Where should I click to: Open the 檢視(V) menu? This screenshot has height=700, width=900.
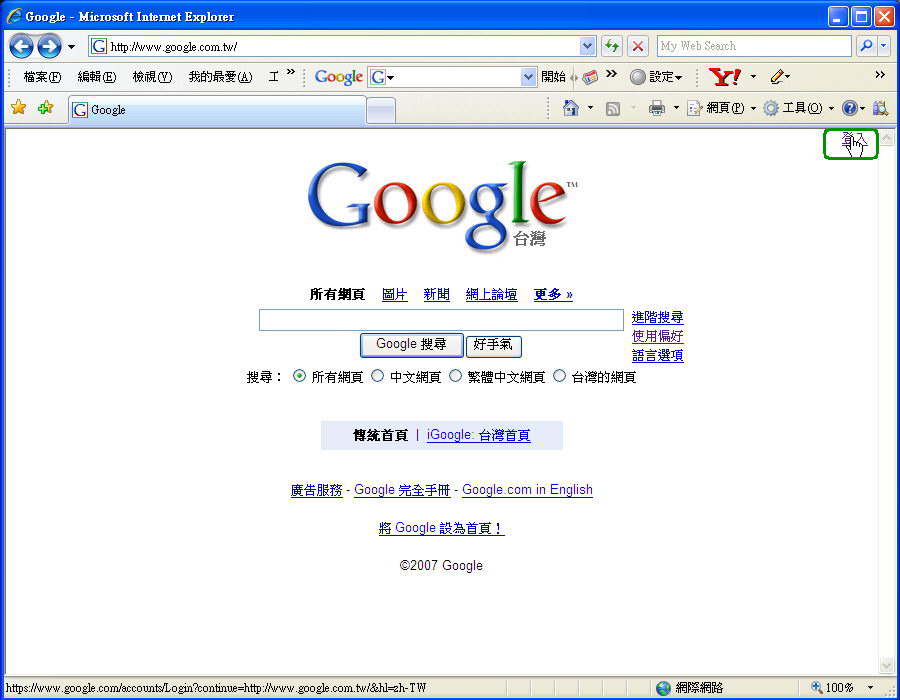[152, 76]
